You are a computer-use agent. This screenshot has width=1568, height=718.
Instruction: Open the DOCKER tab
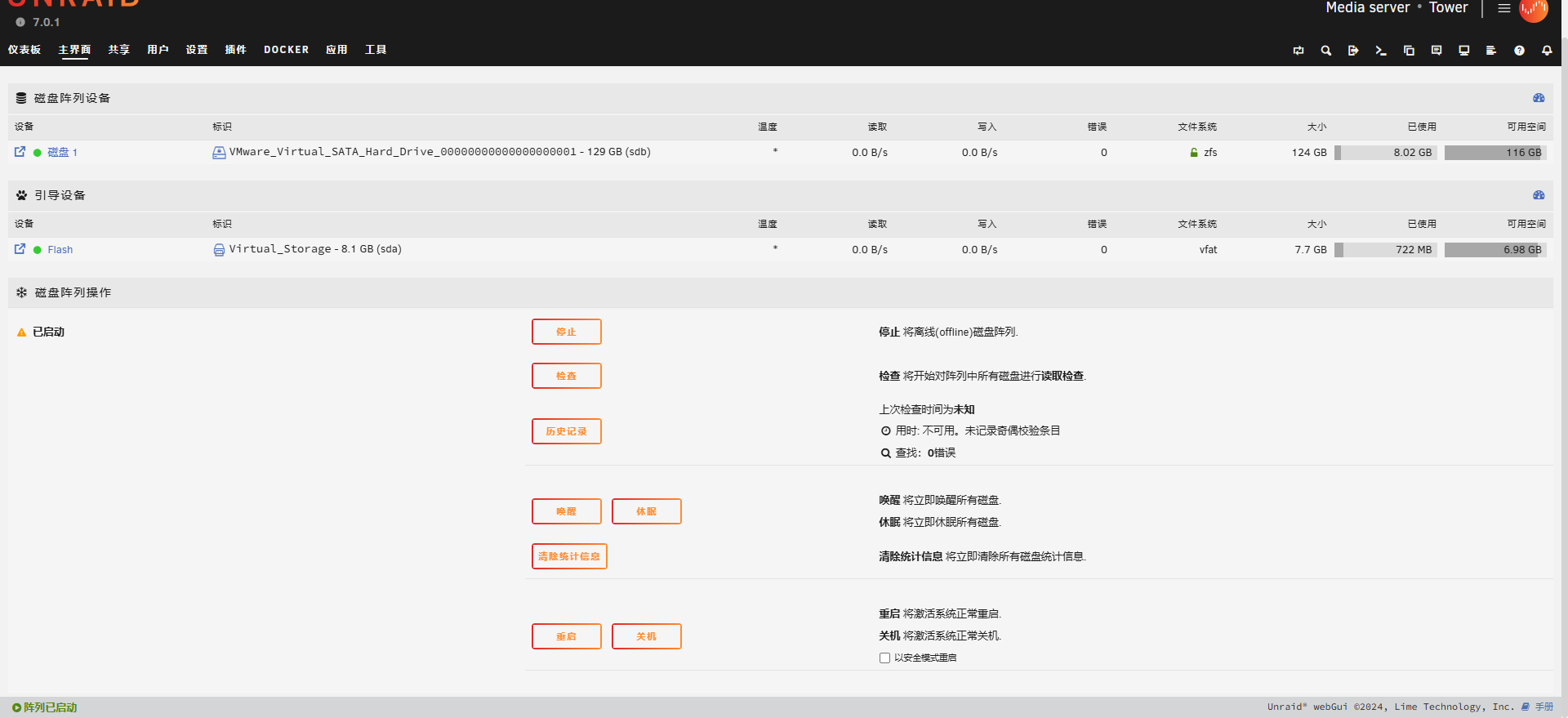[287, 50]
